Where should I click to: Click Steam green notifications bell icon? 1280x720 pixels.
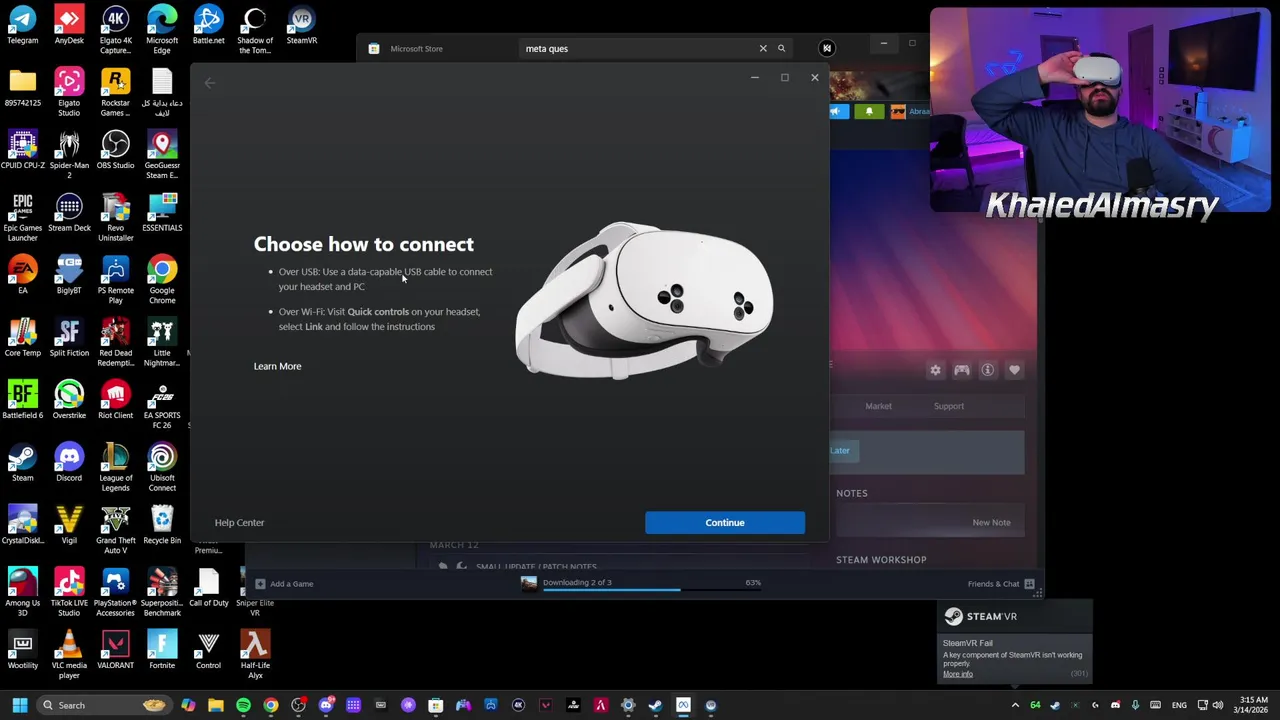coord(869,111)
